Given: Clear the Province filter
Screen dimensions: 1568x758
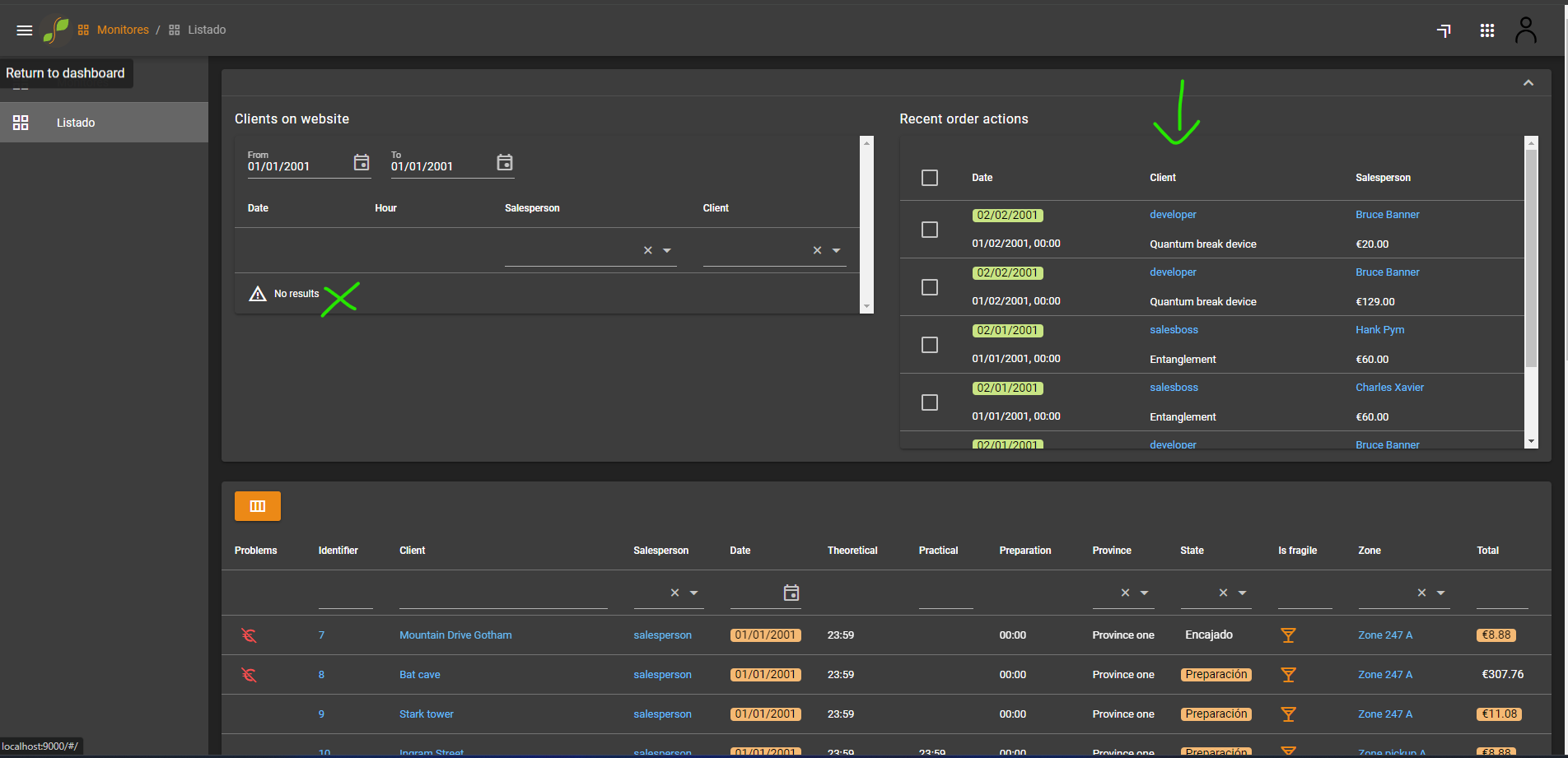Looking at the screenshot, I should coord(1126,593).
